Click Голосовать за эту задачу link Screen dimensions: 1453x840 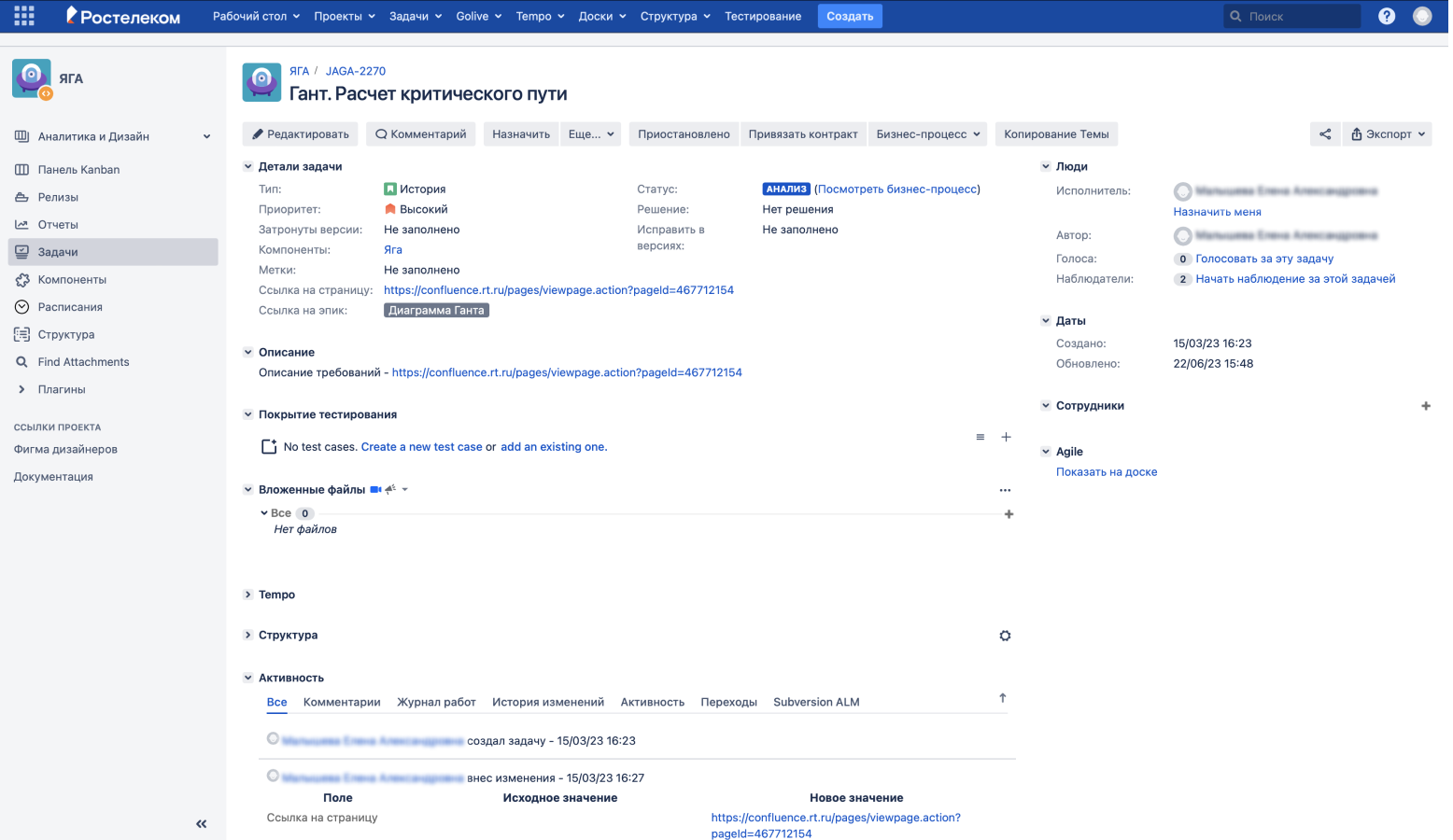tap(1264, 259)
